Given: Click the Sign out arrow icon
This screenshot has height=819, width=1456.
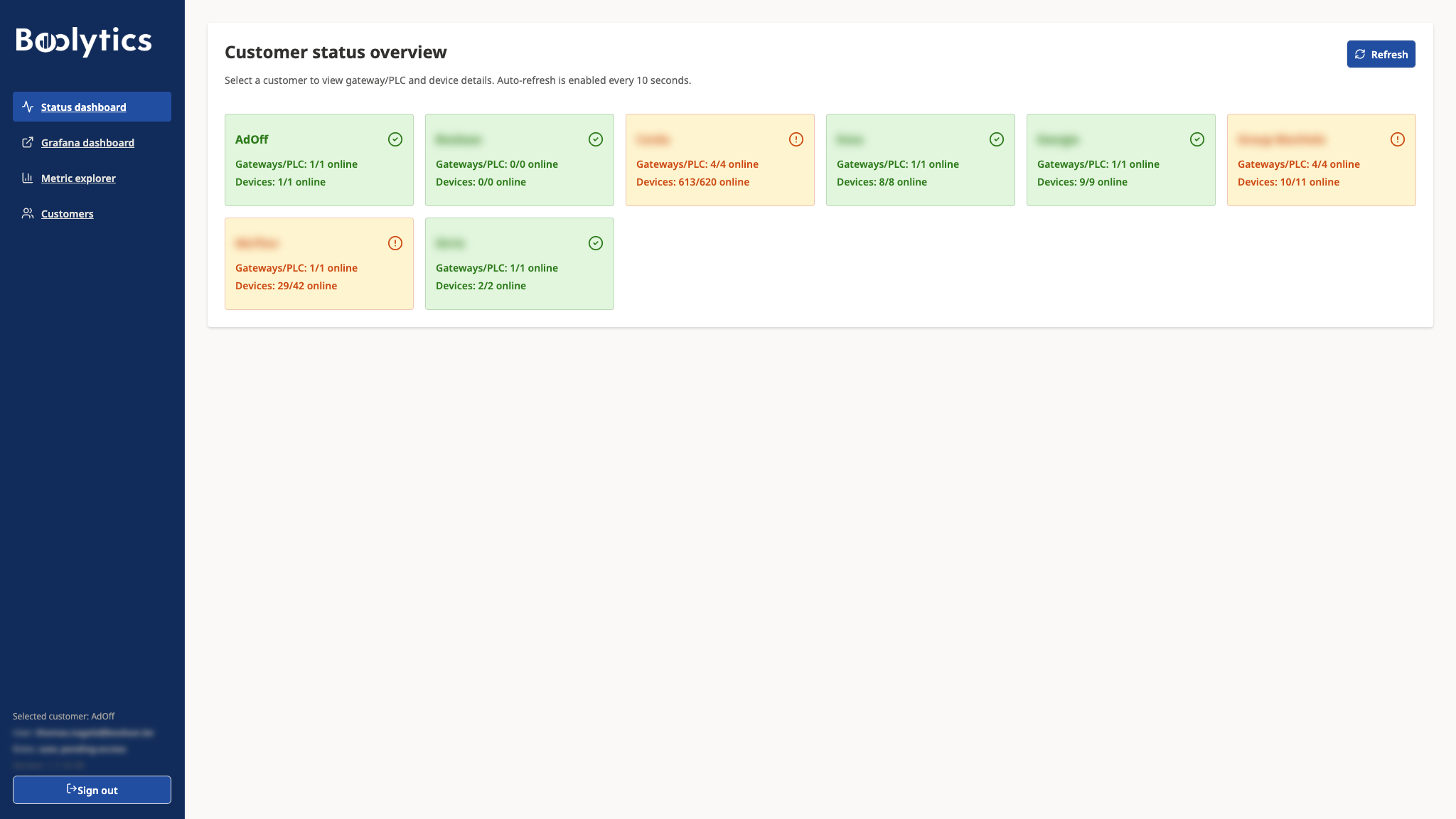Looking at the screenshot, I should point(71,788).
